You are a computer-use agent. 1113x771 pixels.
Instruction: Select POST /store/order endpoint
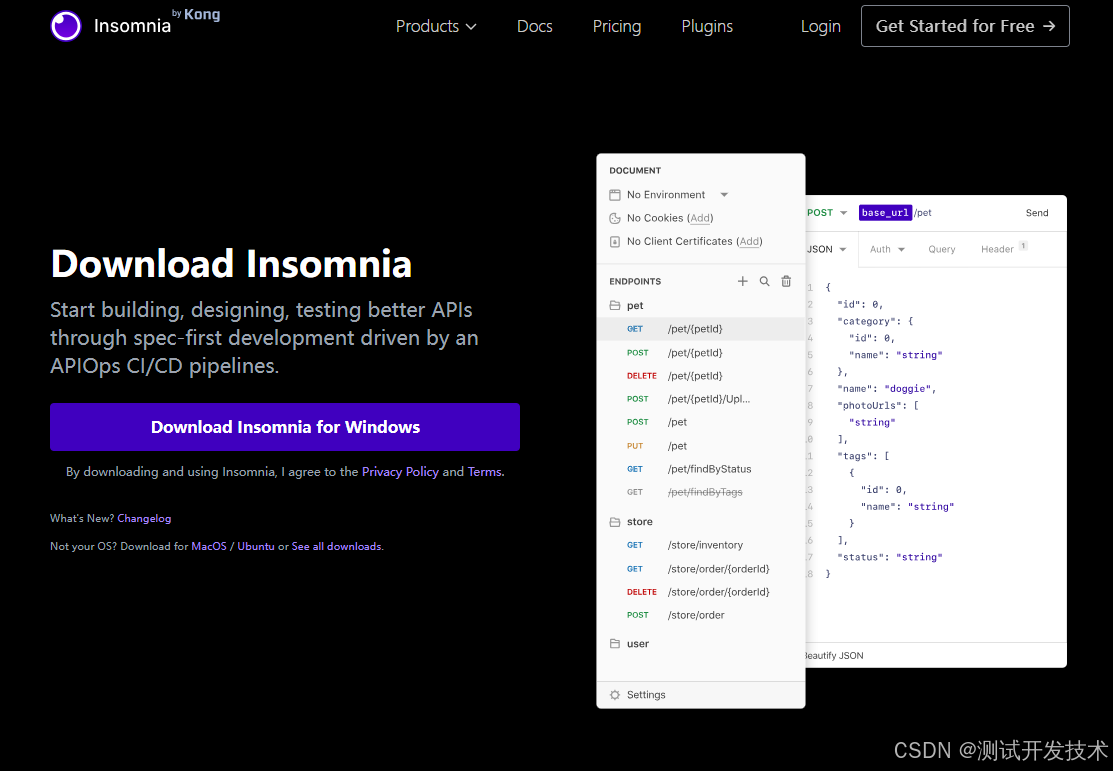(701, 615)
